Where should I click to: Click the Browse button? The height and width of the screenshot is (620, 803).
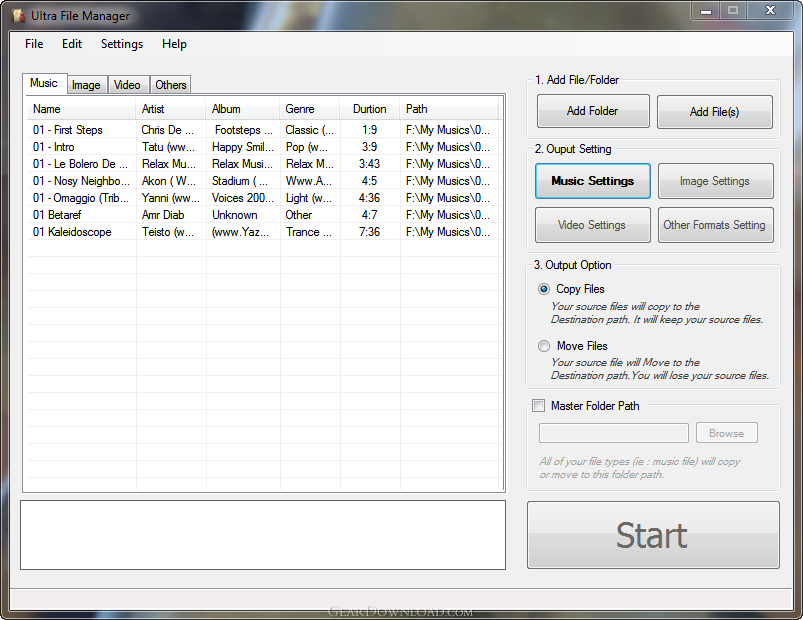[x=727, y=433]
